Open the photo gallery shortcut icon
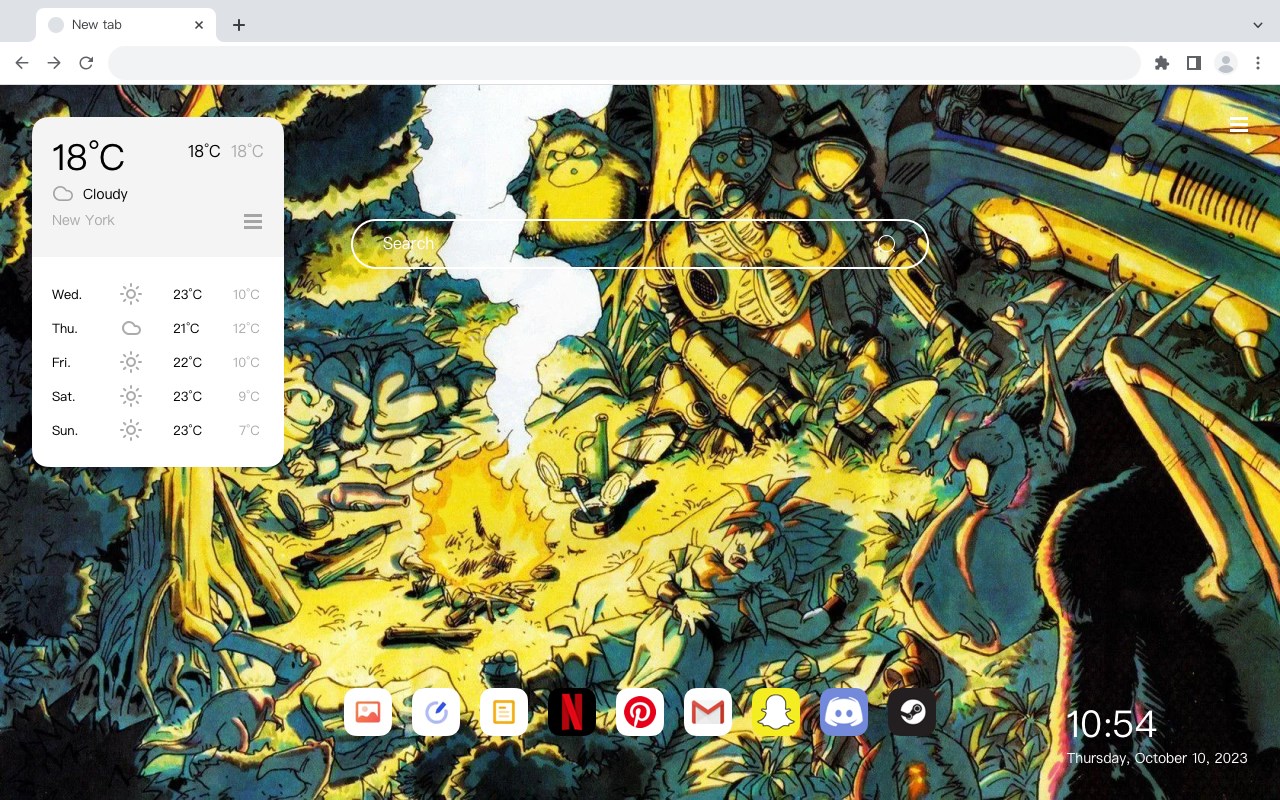The image size is (1280, 800). (x=368, y=712)
